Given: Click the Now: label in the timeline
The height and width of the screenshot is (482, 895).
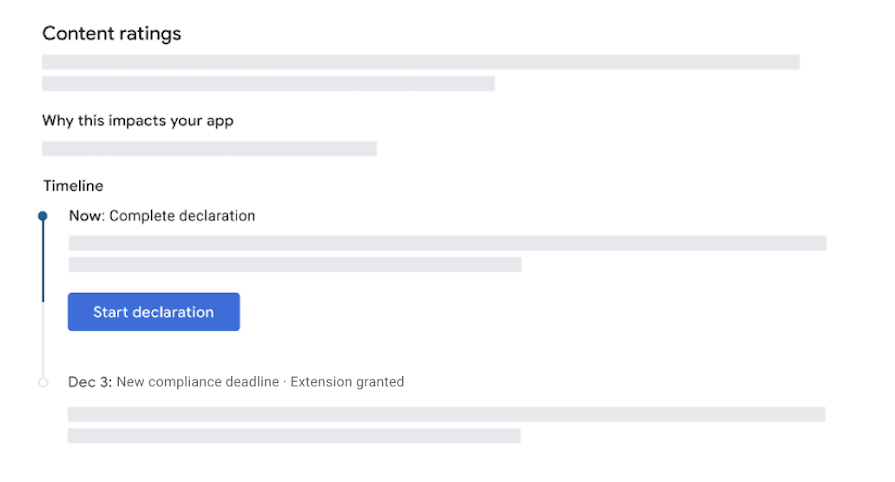Looking at the screenshot, I should [87, 215].
